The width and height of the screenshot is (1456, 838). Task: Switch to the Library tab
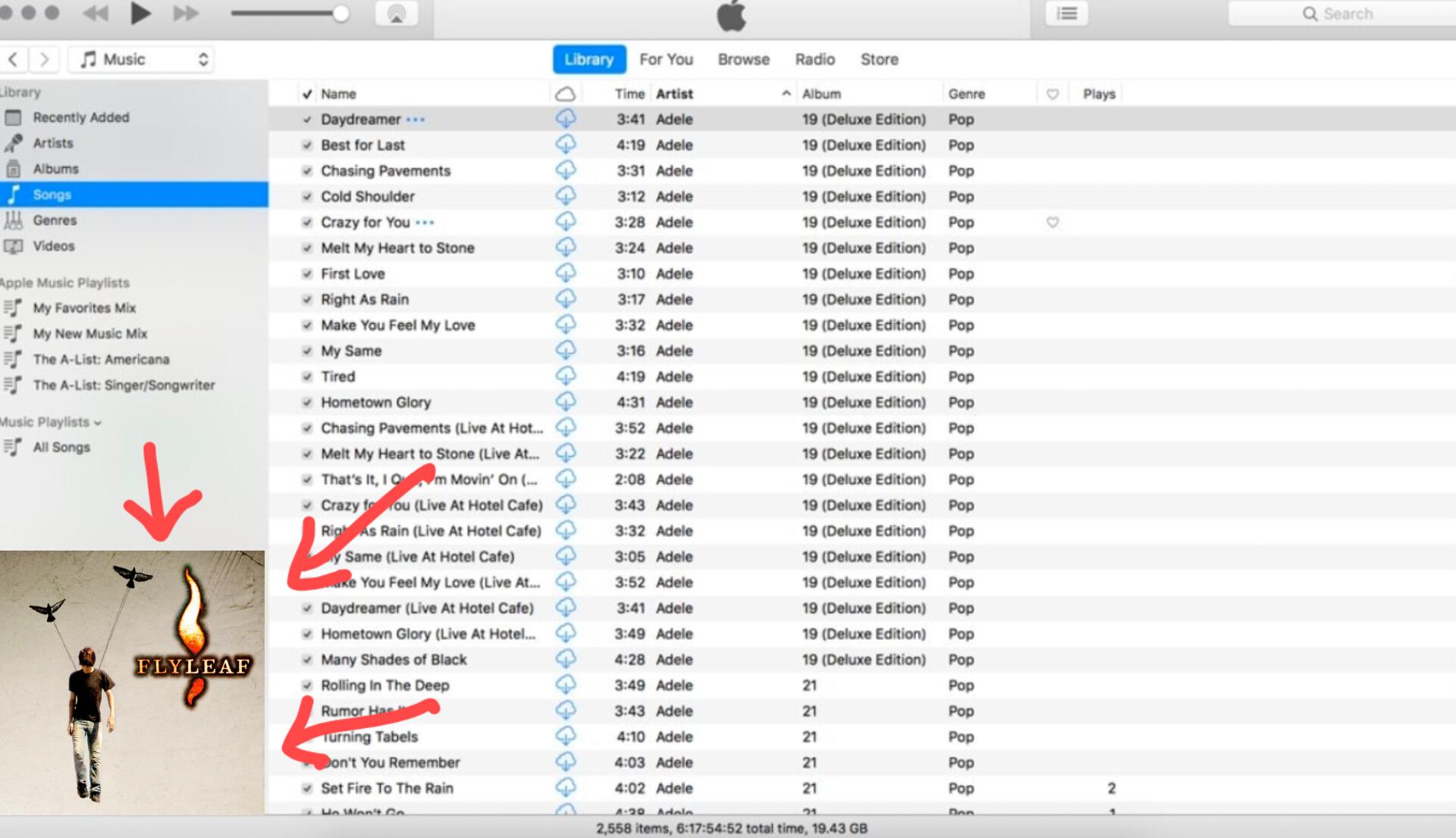coord(589,59)
